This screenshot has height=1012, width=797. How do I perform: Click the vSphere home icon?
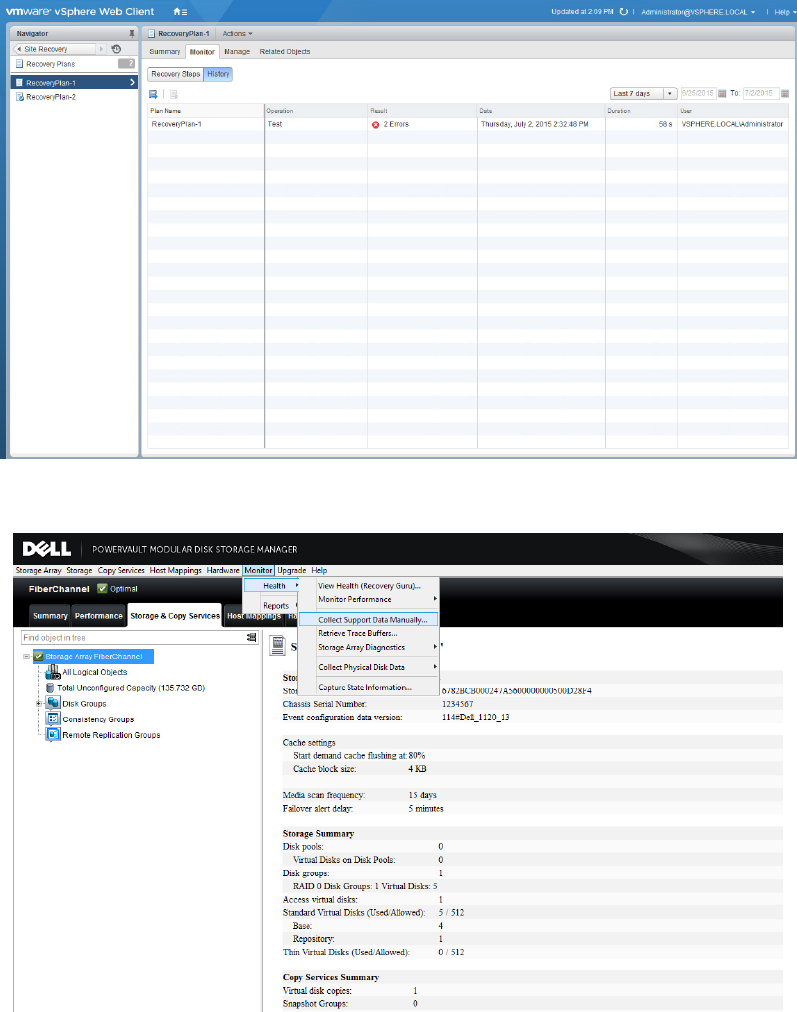tap(177, 11)
